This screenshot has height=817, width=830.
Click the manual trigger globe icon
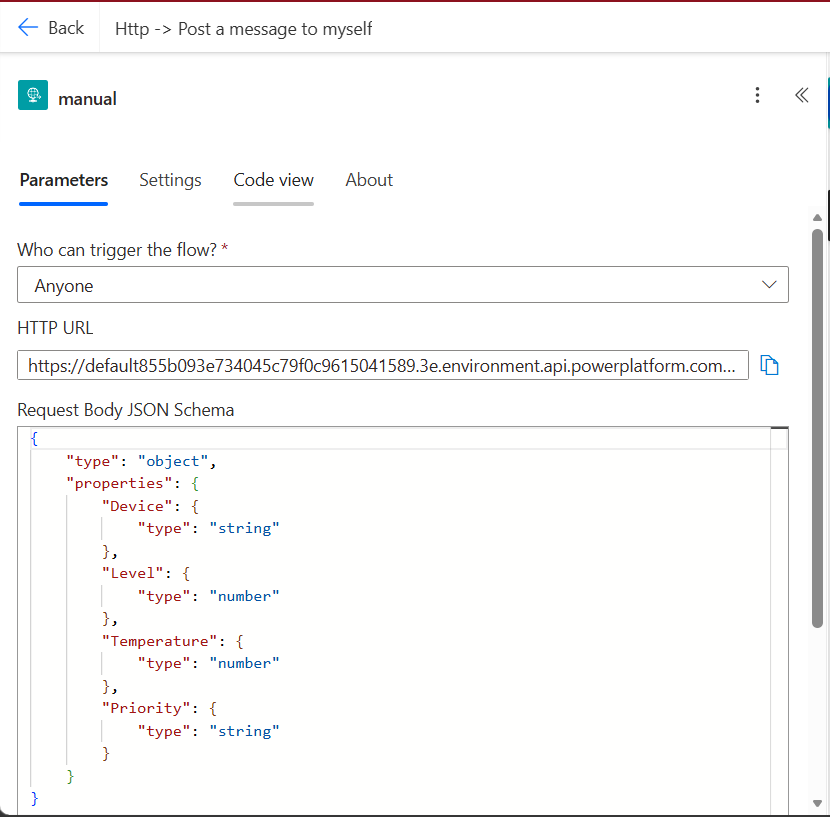tap(33, 95)
